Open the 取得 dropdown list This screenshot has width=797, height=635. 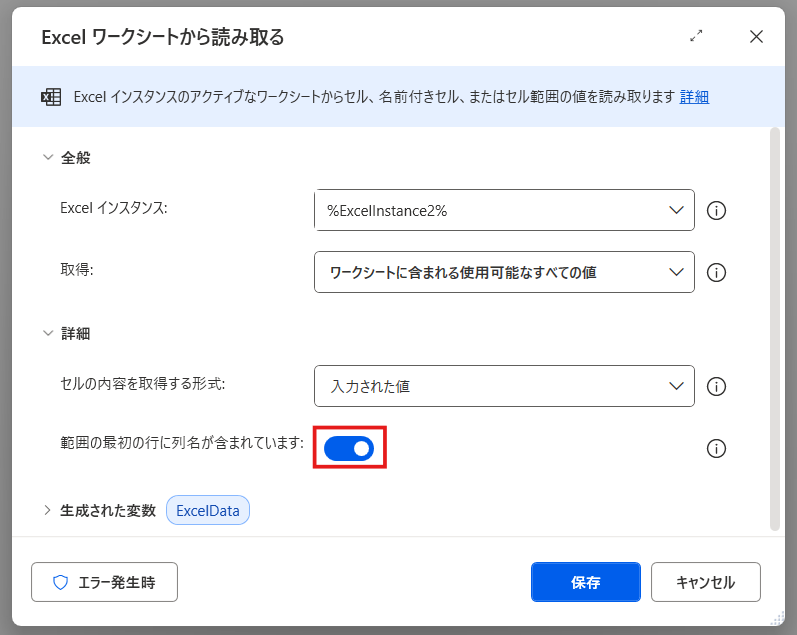coord(504,272)
